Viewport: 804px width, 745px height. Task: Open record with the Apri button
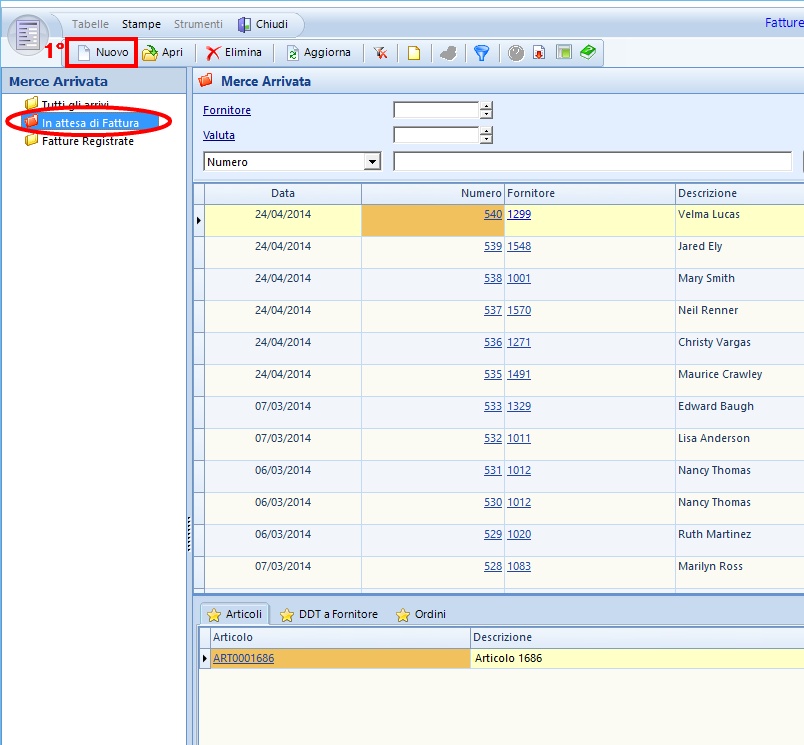(162, 53)
